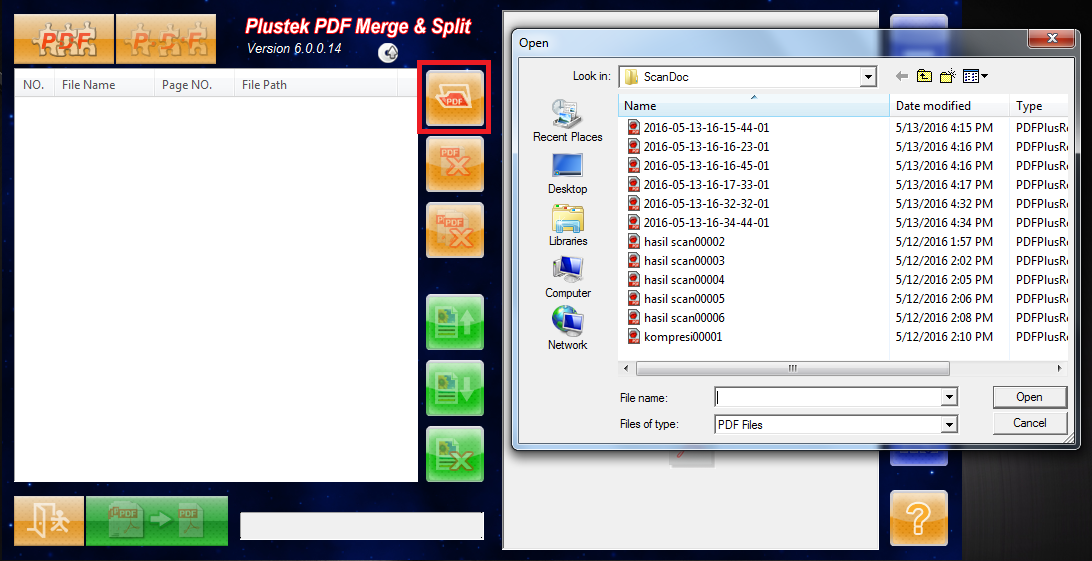Click the Exit button with running figure
The image size is (1092, 561).
coord(49,521)
